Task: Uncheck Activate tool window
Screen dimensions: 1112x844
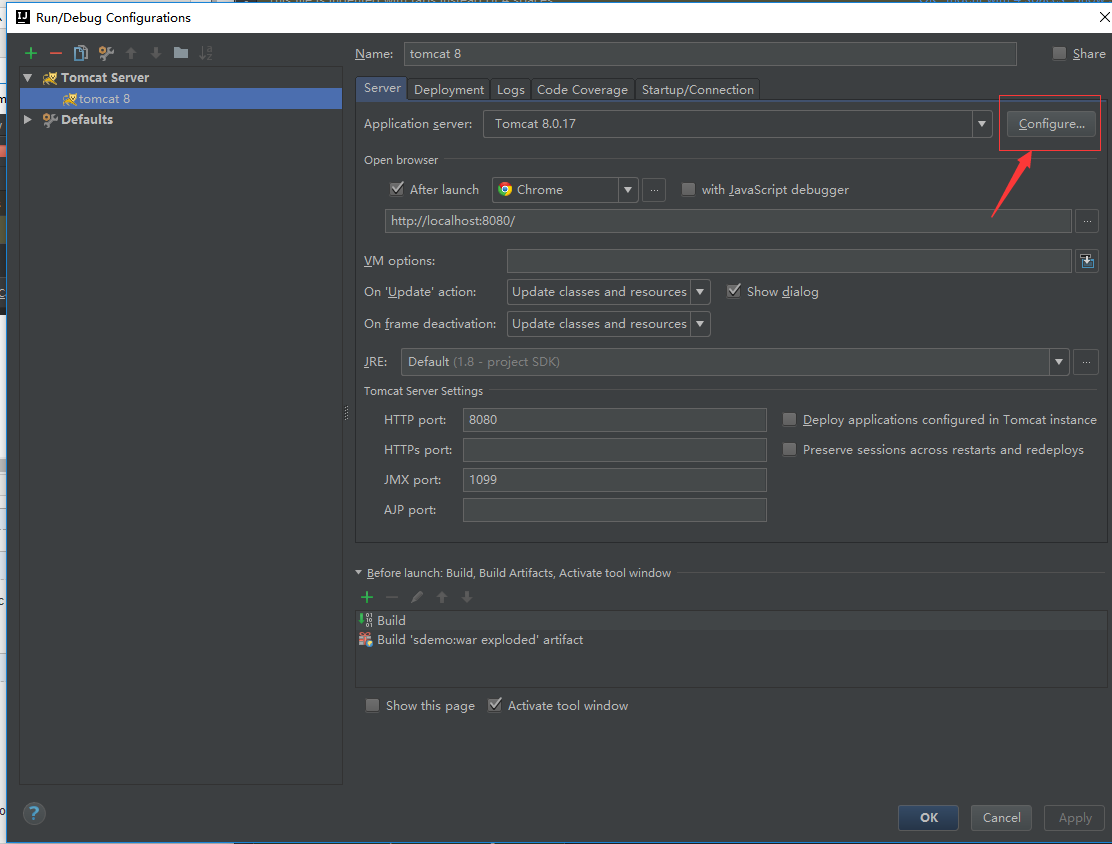Action: tap(495, 706)
